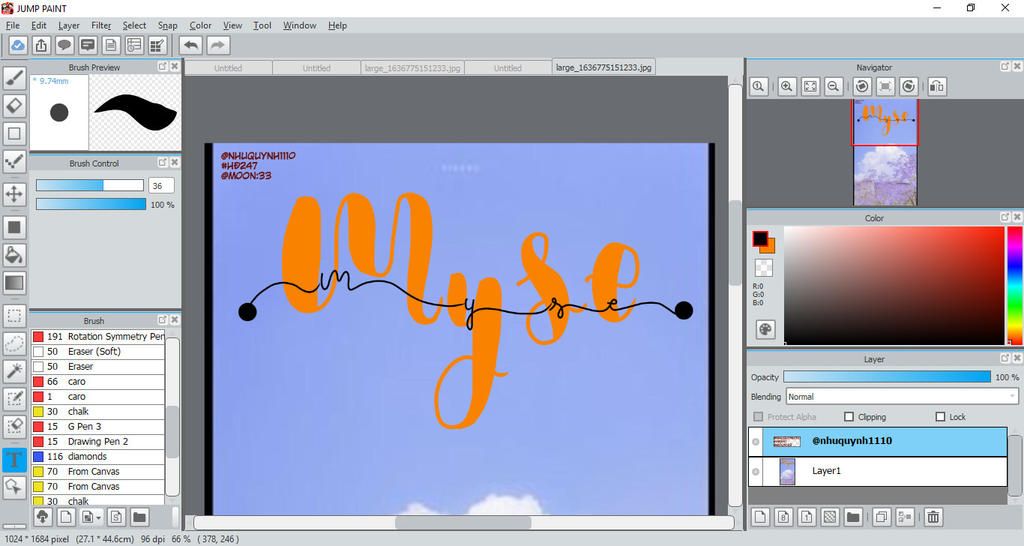Click the rainbow hue strip in Color panel
1024x546 pixels.
[x=1015, y=285]
